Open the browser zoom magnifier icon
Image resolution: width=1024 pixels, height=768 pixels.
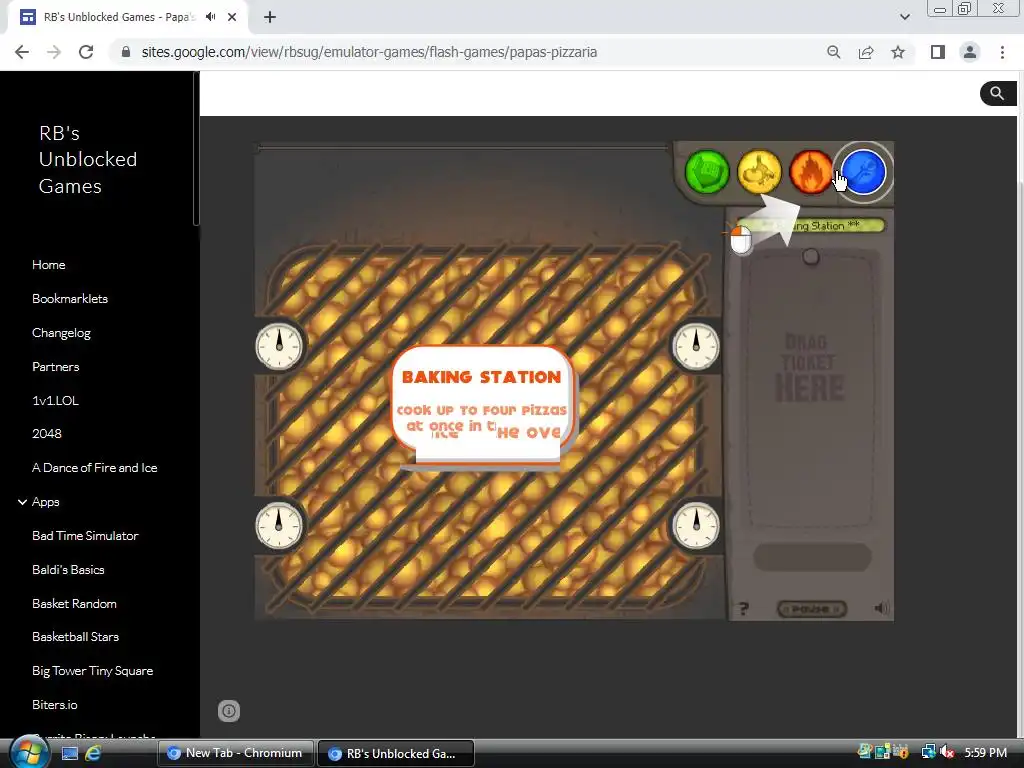click(833, 52)
